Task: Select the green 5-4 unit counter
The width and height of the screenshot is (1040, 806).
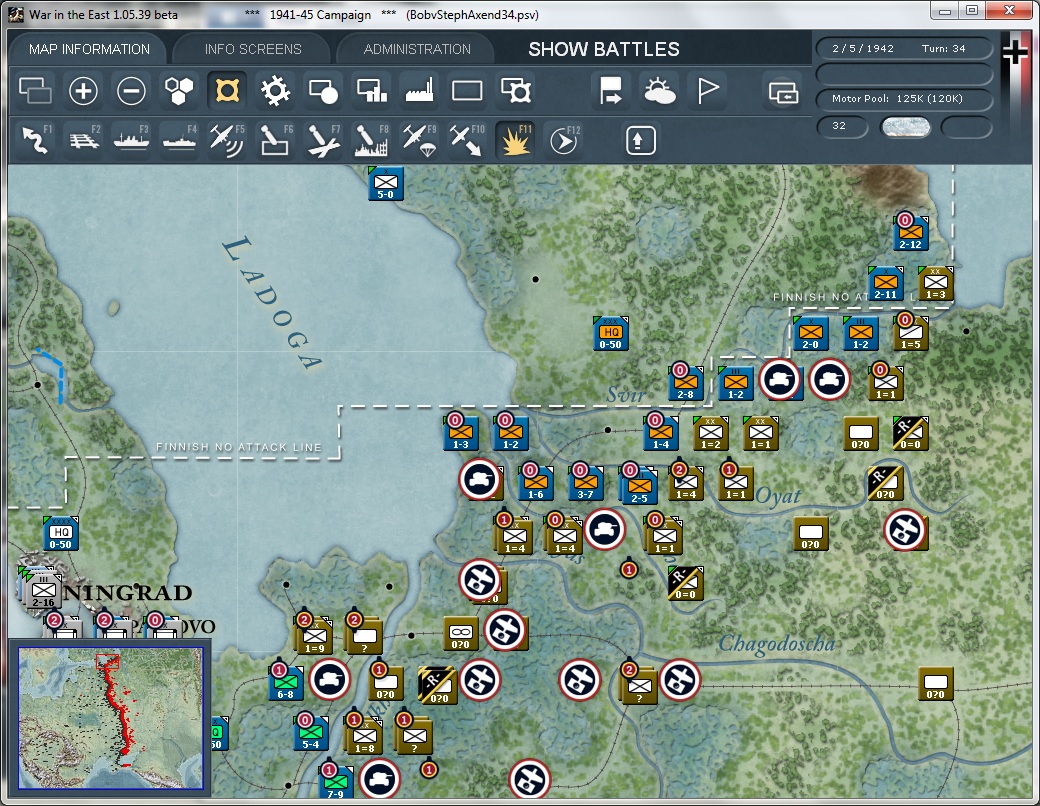Action: [310, 732]
